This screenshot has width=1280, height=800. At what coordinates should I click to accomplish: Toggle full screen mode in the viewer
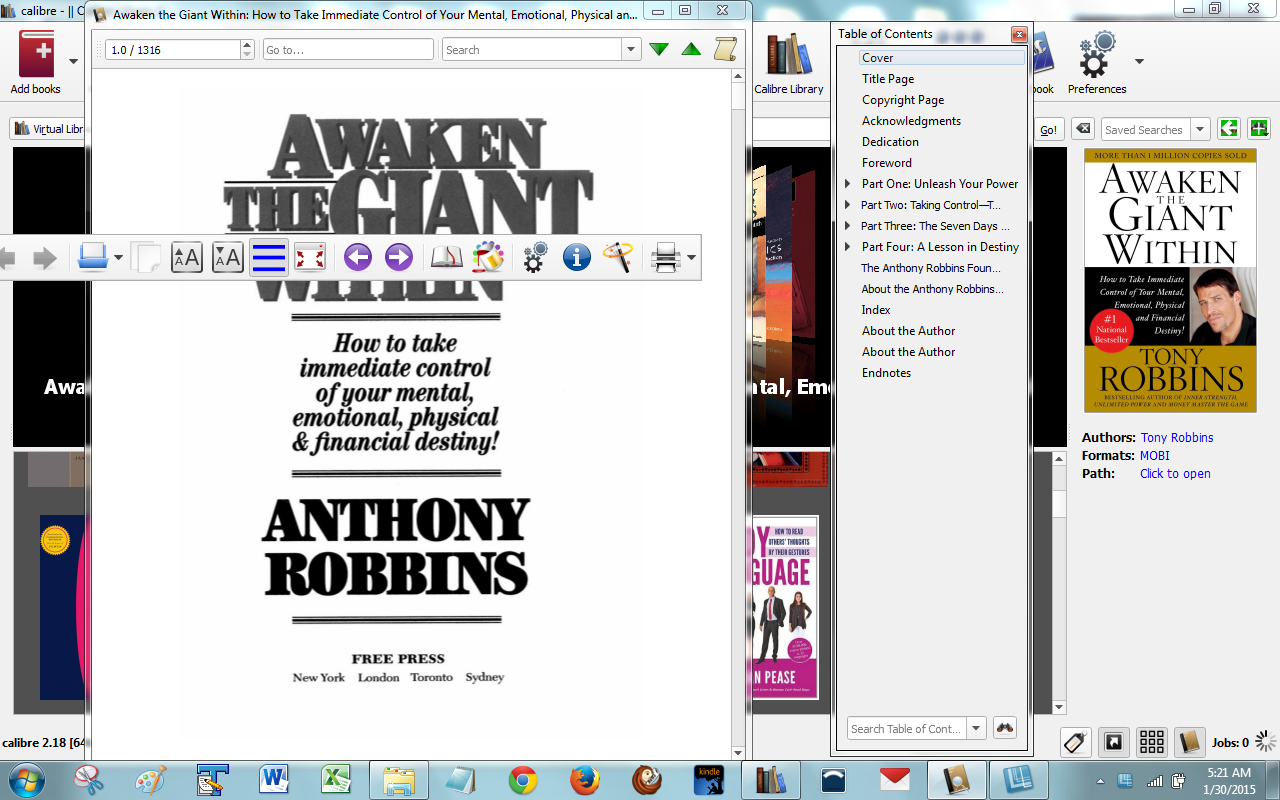tap(310, 258)
